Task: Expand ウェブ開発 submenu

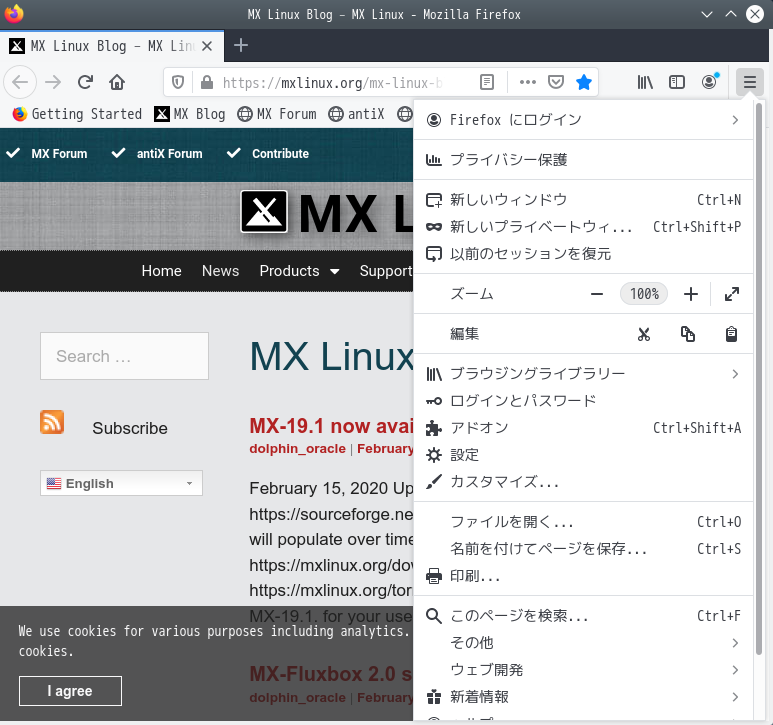Action: click(x=583, y=671)
